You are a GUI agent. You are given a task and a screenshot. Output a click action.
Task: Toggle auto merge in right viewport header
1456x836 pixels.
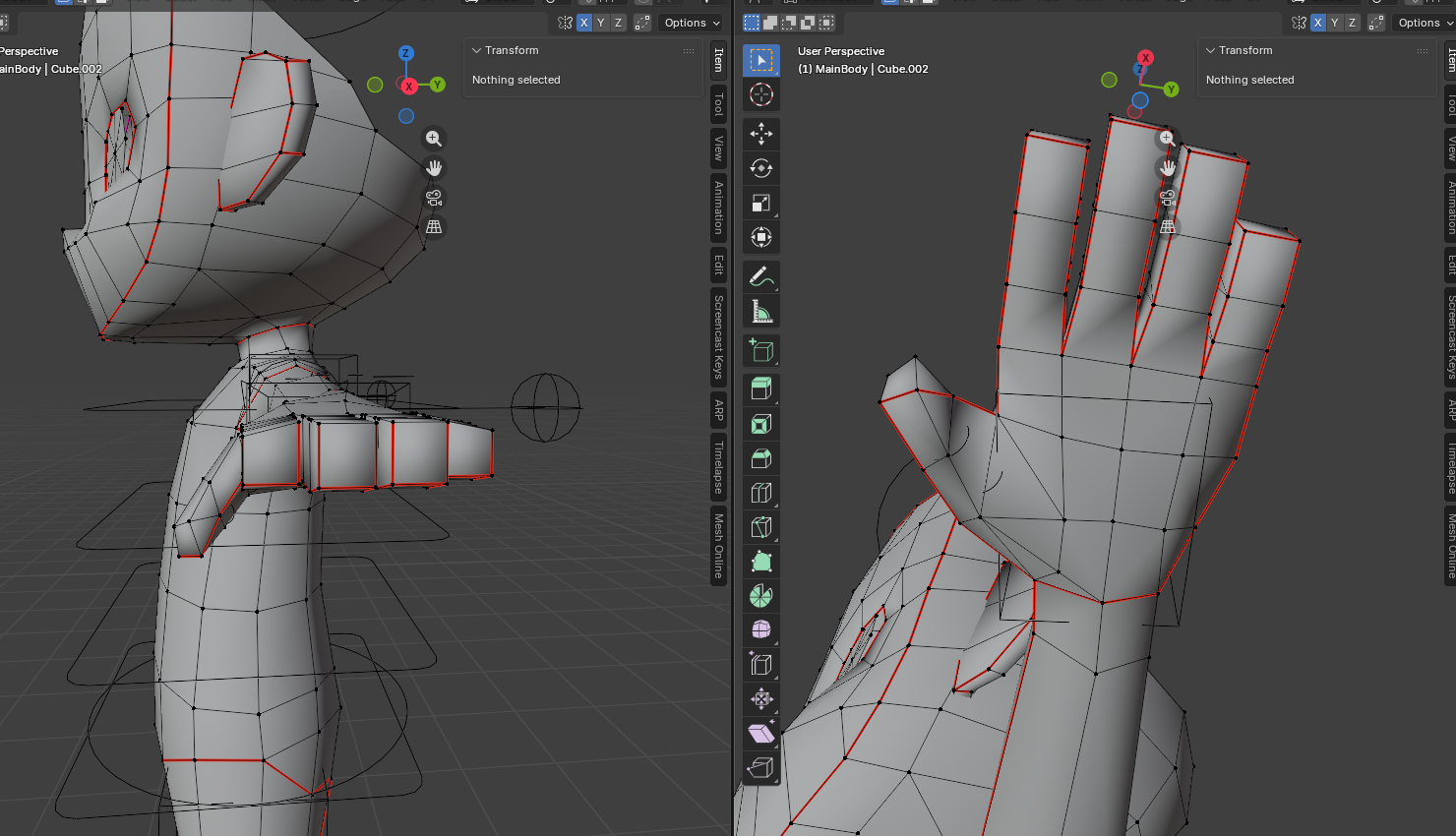point(1376,23)
